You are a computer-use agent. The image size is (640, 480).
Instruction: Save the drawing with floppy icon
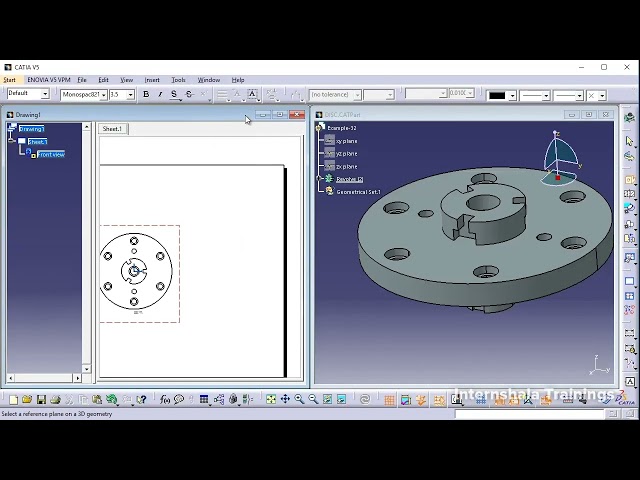41,400
